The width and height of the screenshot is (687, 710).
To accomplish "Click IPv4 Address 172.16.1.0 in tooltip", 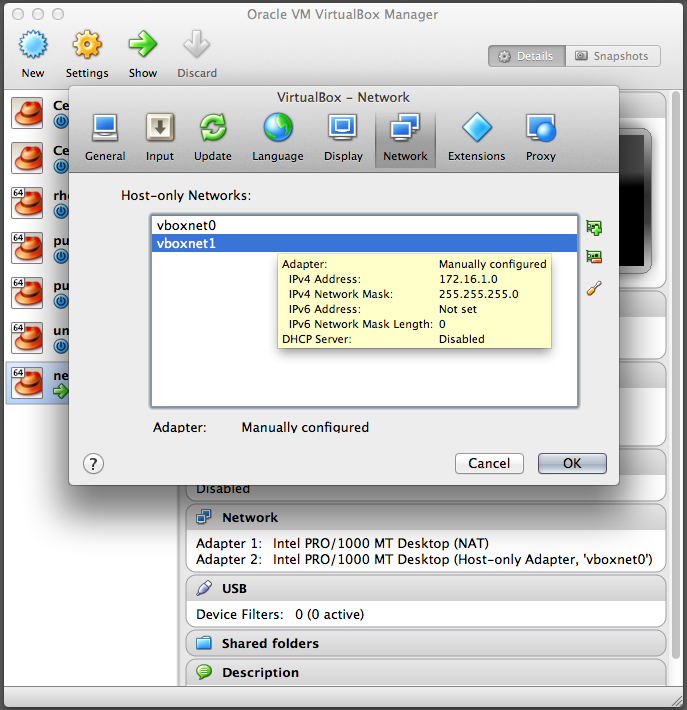I will click(x=468, y=279).
